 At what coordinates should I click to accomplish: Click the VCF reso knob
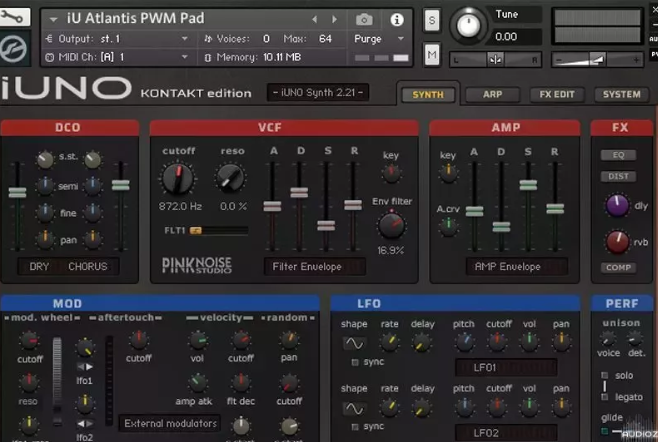point(230,178)
